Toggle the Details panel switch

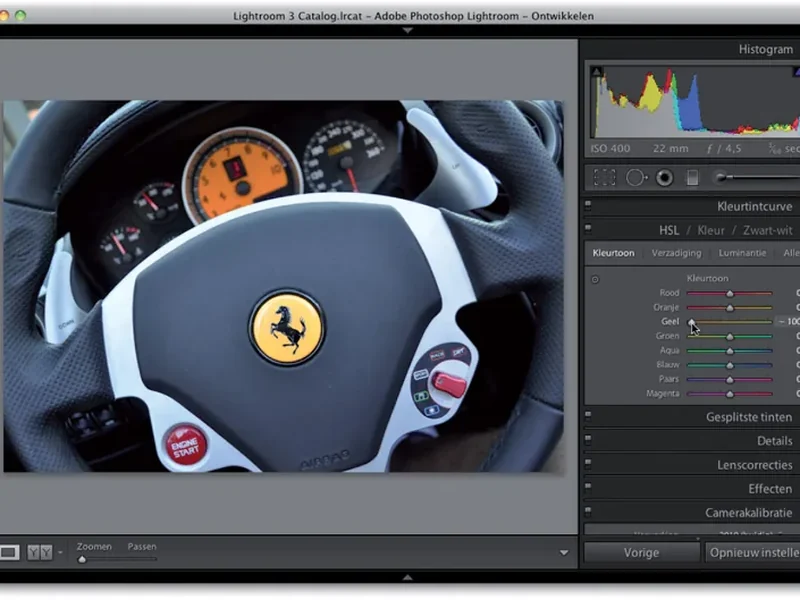coord(588,439)
